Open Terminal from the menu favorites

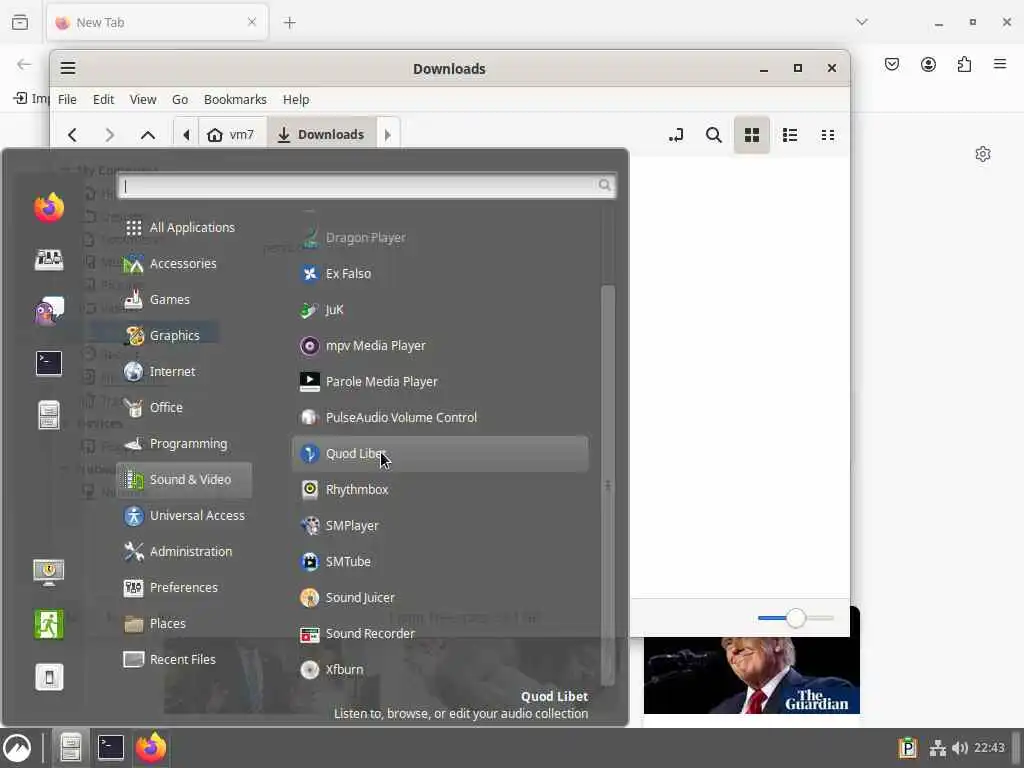[x=49, y=363]
